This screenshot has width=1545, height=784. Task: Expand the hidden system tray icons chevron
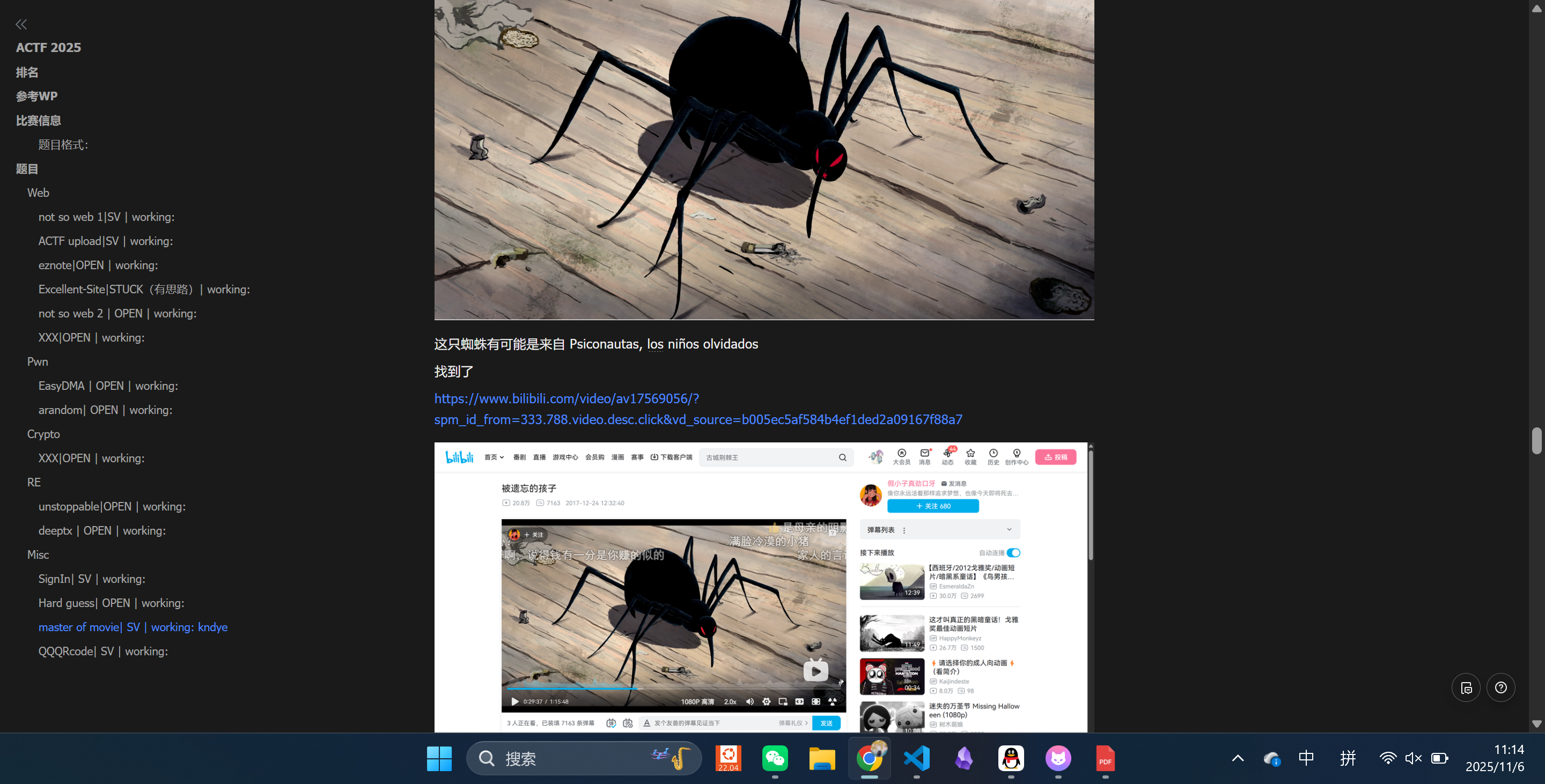pyautogui.click(x=1237, y=758)
